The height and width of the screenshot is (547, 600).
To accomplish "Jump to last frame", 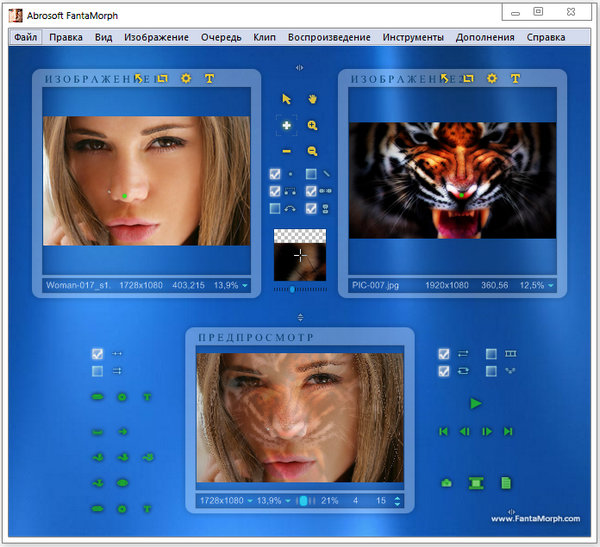I will [508, 432].
